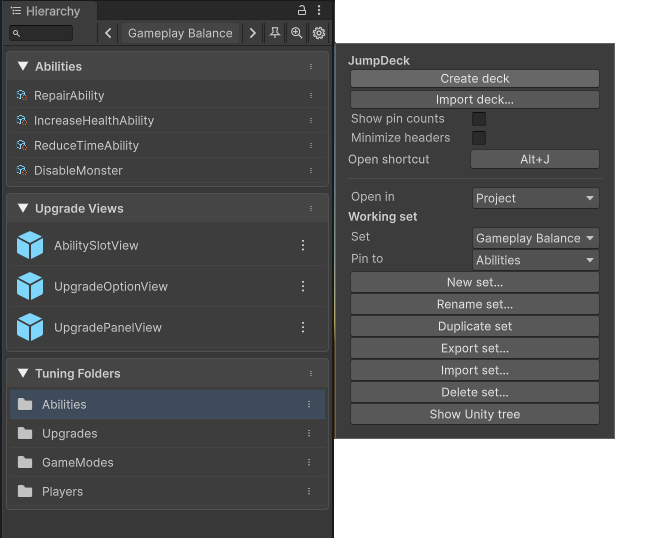651x538 pixels.
Task: Click the Export set... button
Action: click(475, 348)
